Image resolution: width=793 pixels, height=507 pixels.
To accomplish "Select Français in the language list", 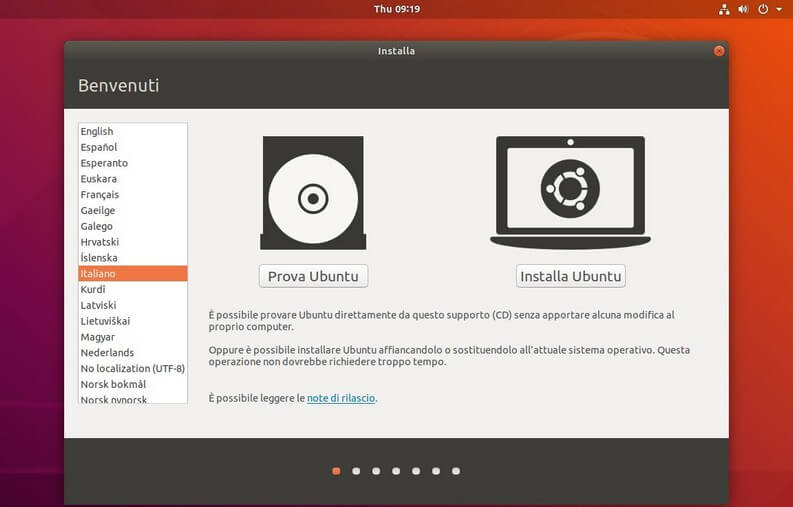I will click(133, 194).
